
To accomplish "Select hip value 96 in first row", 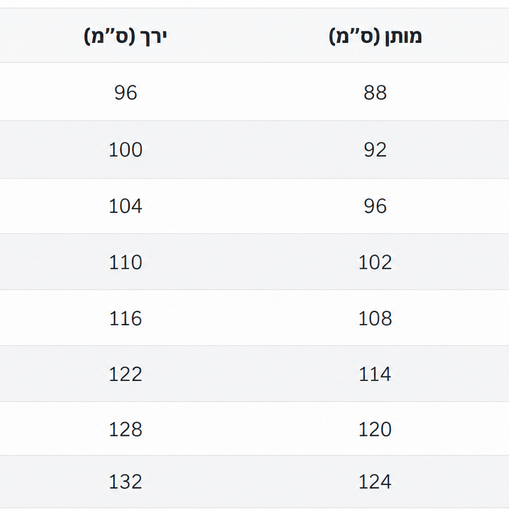I will click(x=125, y=92).
